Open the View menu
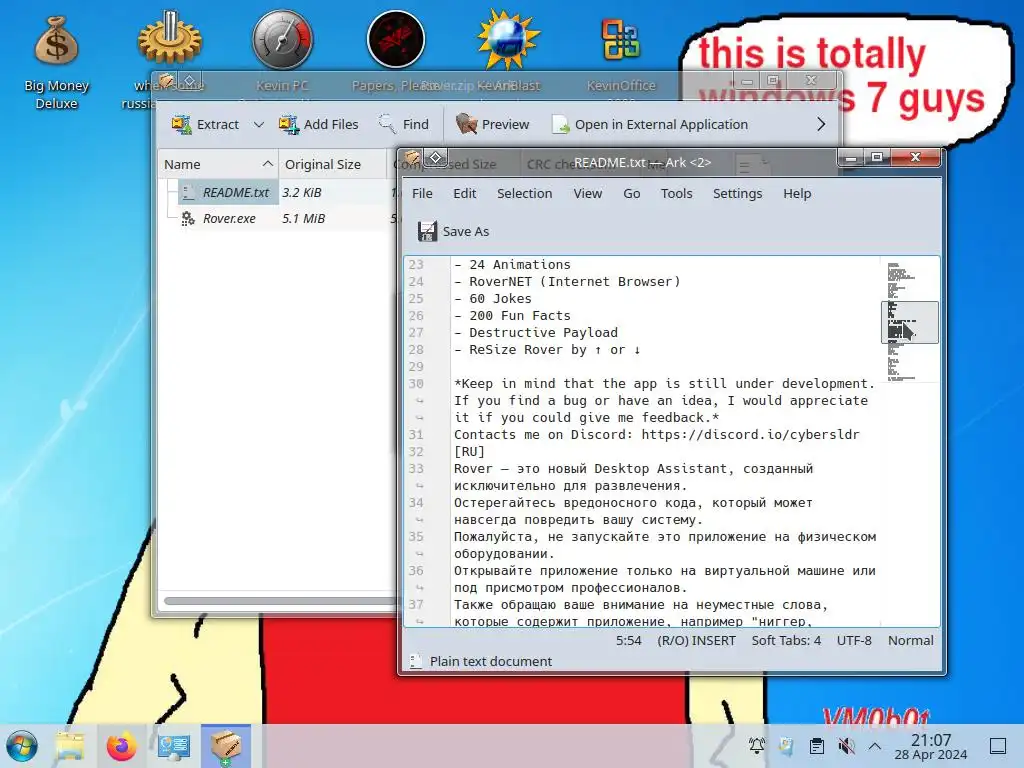Screen dimensions: 1024x768 (588, 193)
